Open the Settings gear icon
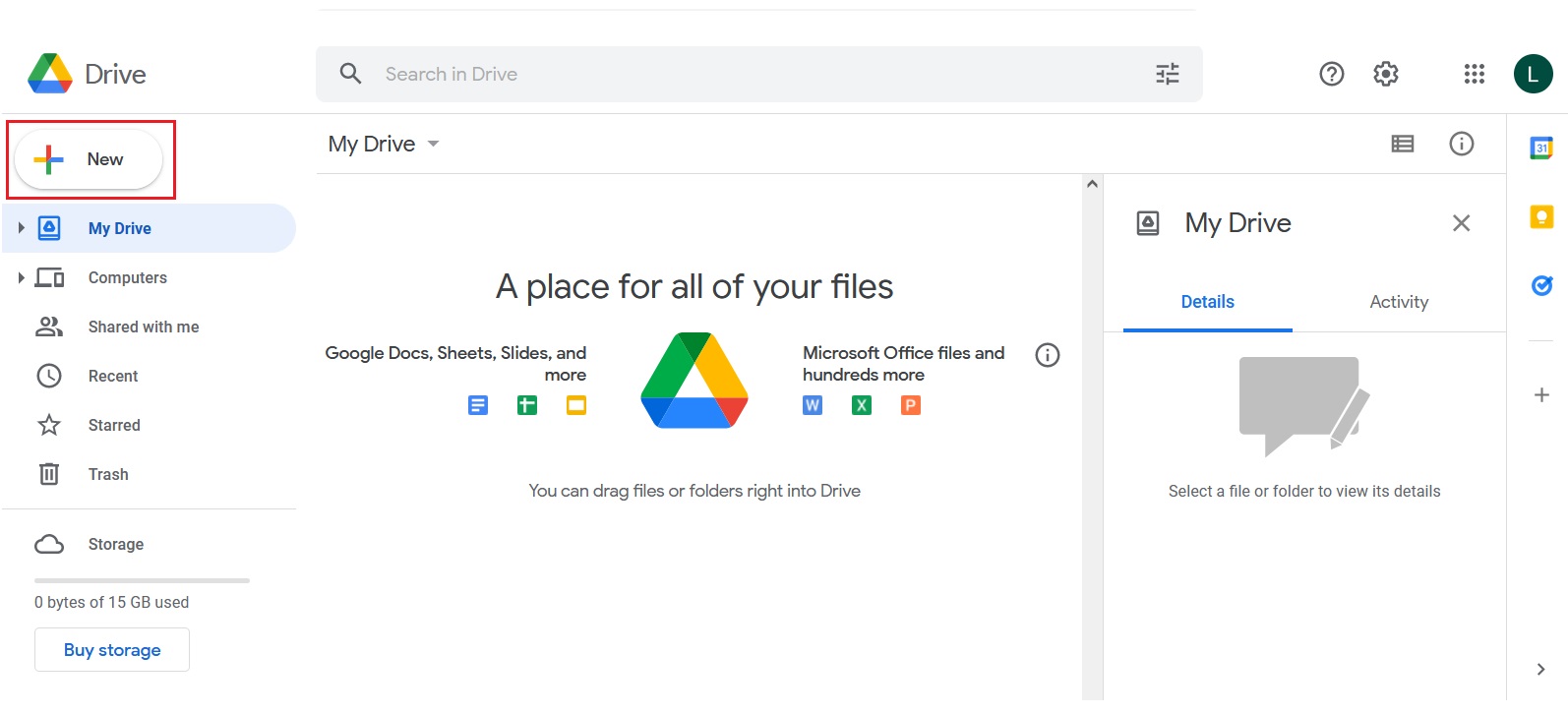 coord(1386,74)
